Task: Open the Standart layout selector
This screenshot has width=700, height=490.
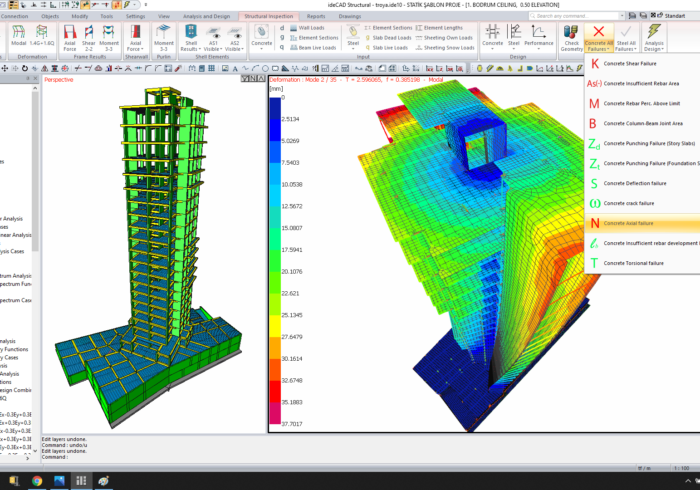Action: pyautogui.click(x=674, y=16)
